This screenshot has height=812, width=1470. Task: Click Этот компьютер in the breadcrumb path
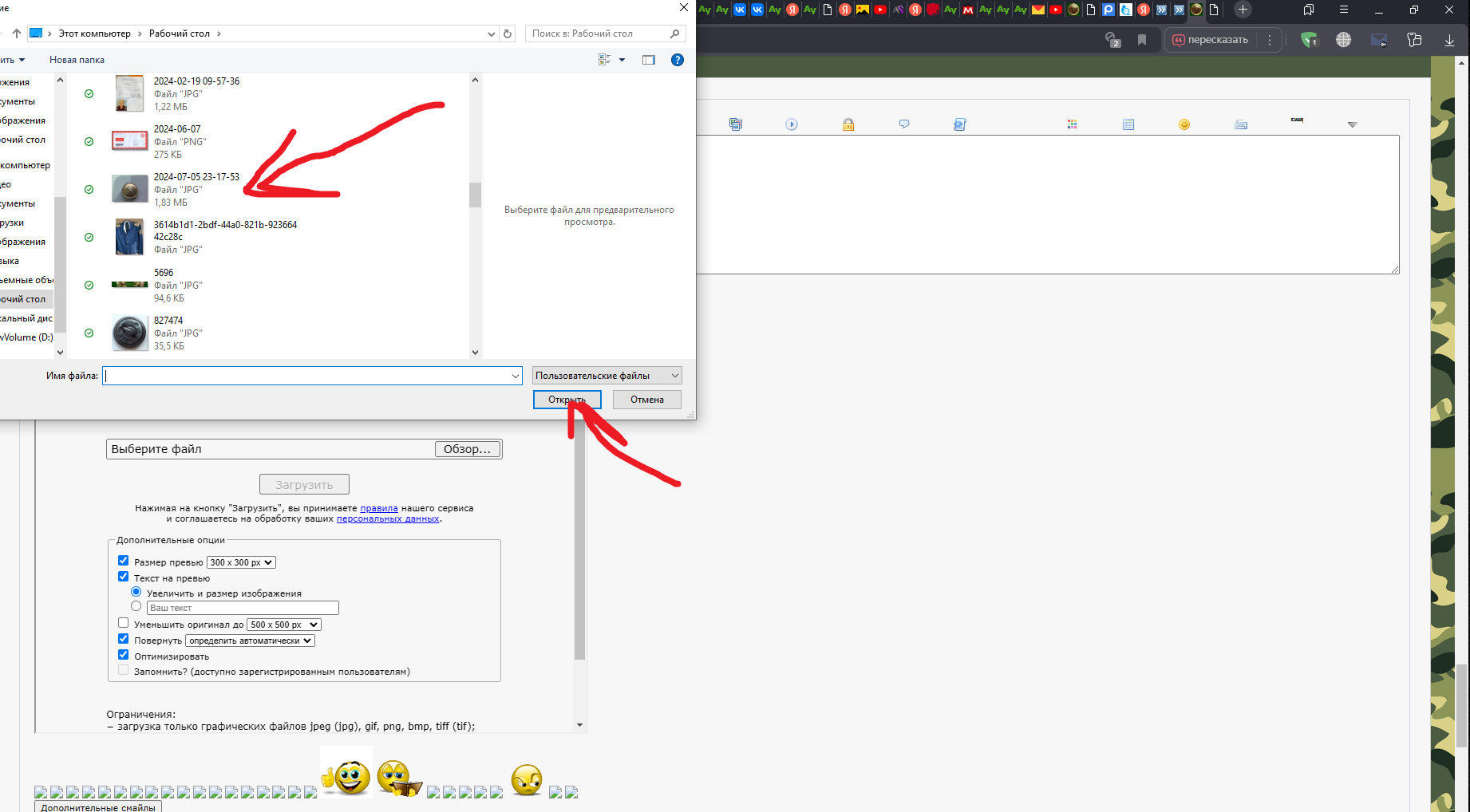pyautogui.click(x=94, y=34)
